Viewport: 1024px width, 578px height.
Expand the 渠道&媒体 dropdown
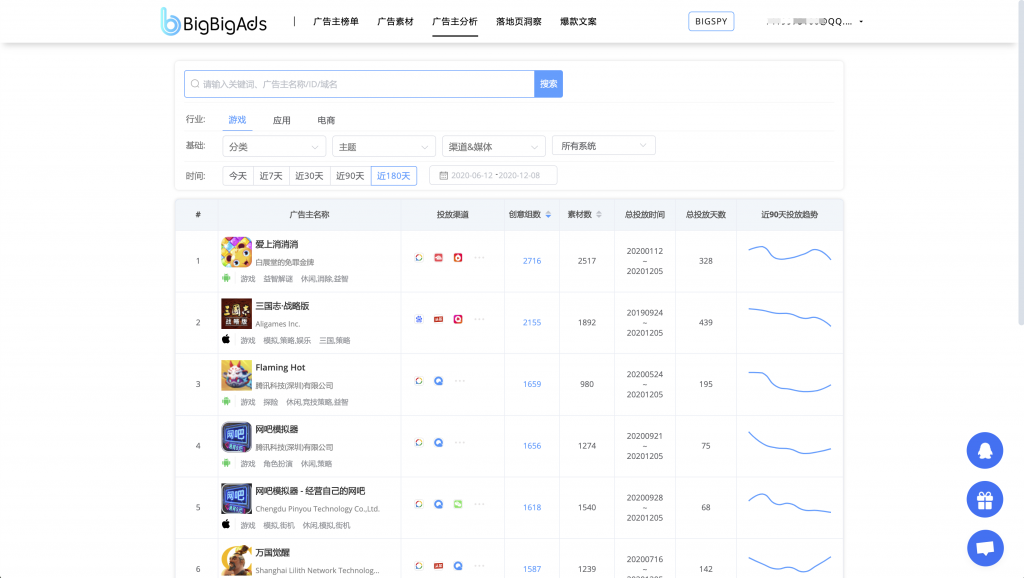(494, 146)
